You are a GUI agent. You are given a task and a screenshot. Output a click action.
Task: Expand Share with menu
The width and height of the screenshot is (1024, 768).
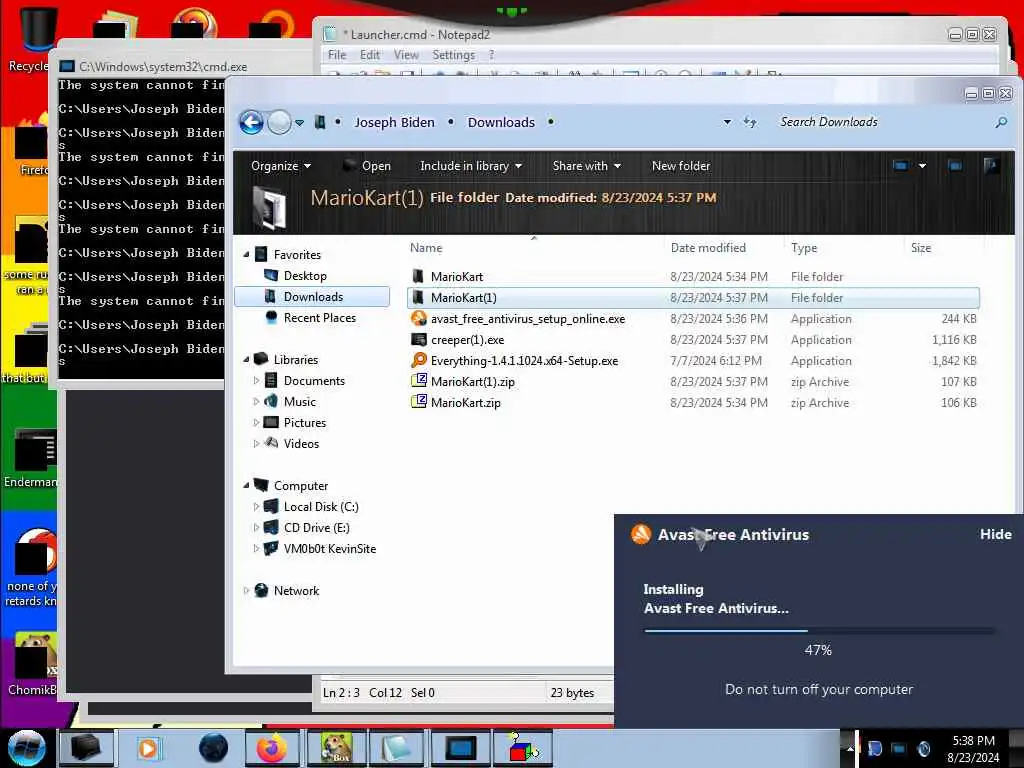(586, 166)
